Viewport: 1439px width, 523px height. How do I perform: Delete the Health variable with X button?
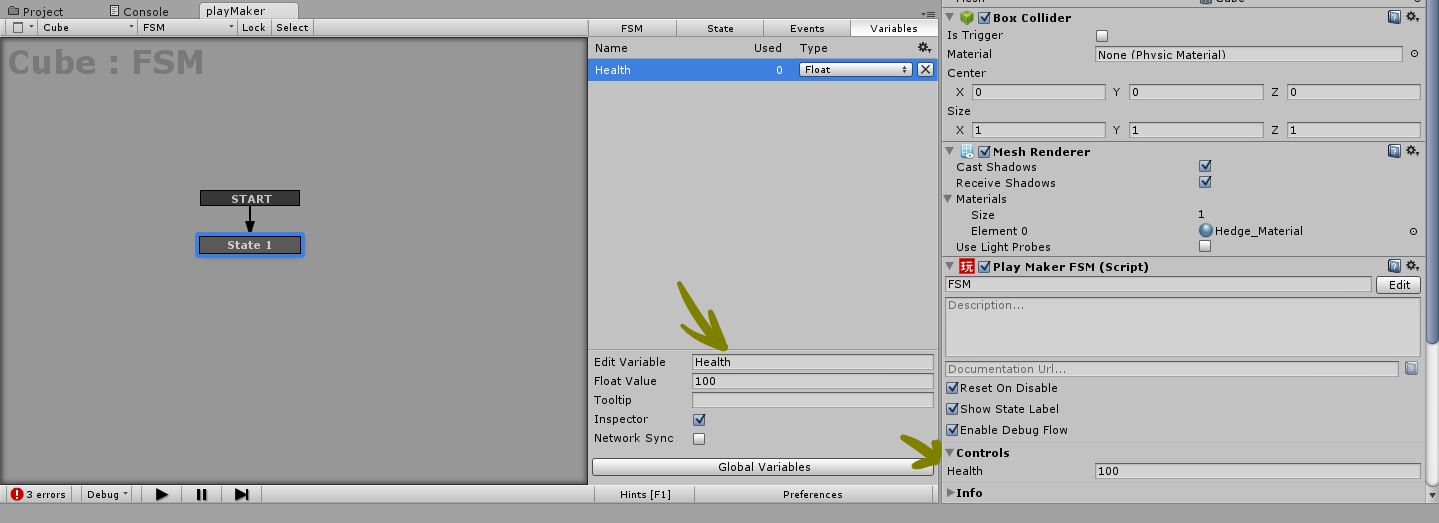point(925,69)
